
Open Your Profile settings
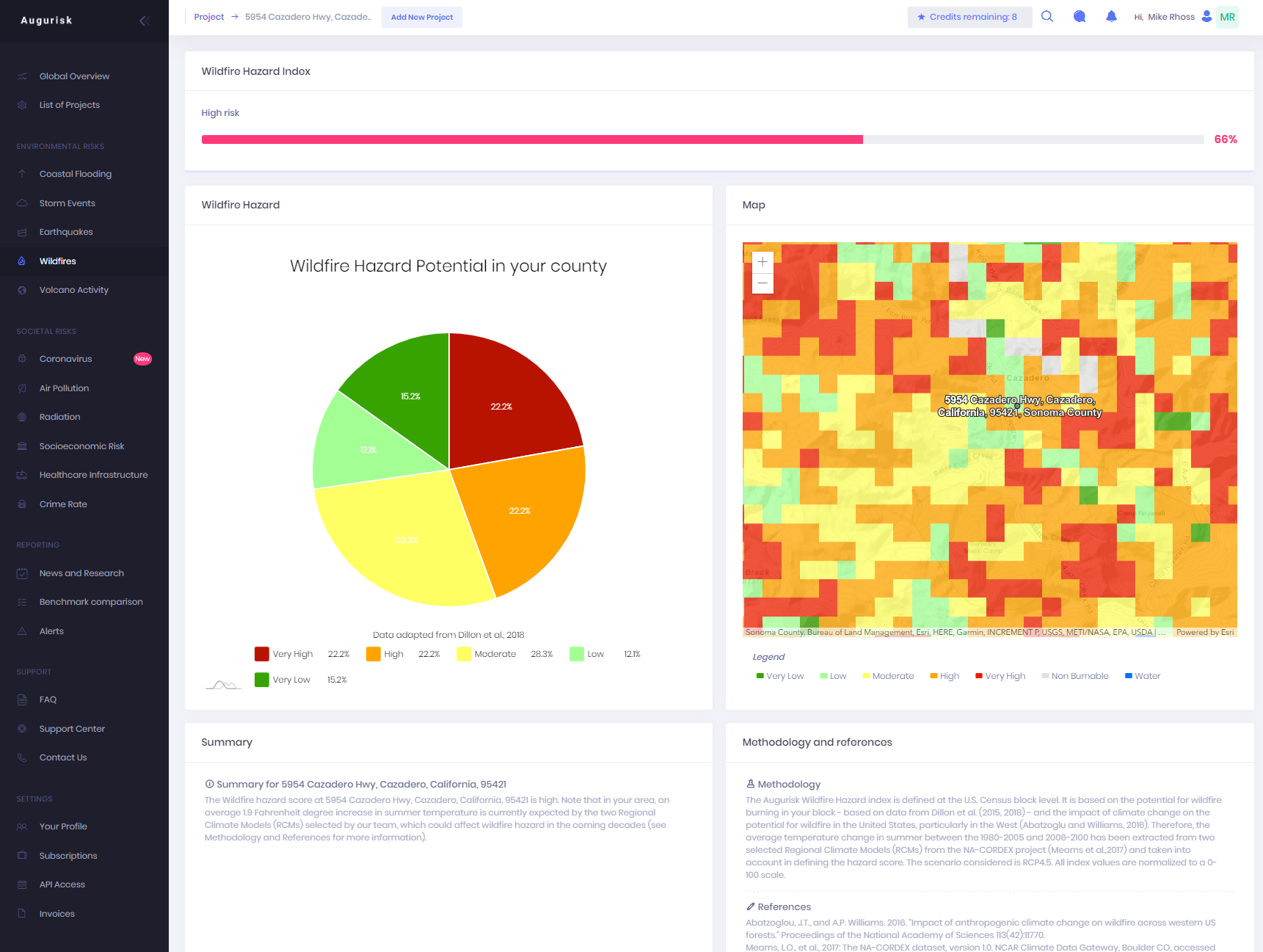click(63, 826)
